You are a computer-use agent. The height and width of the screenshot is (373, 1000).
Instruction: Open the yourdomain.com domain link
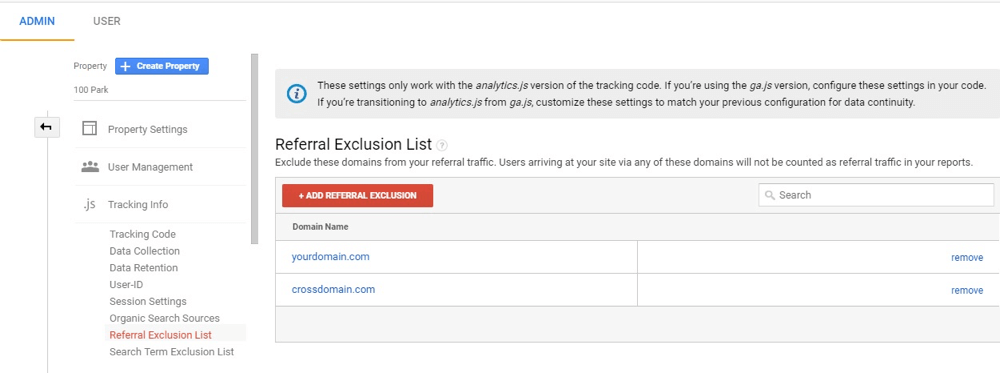pos(330,256)
